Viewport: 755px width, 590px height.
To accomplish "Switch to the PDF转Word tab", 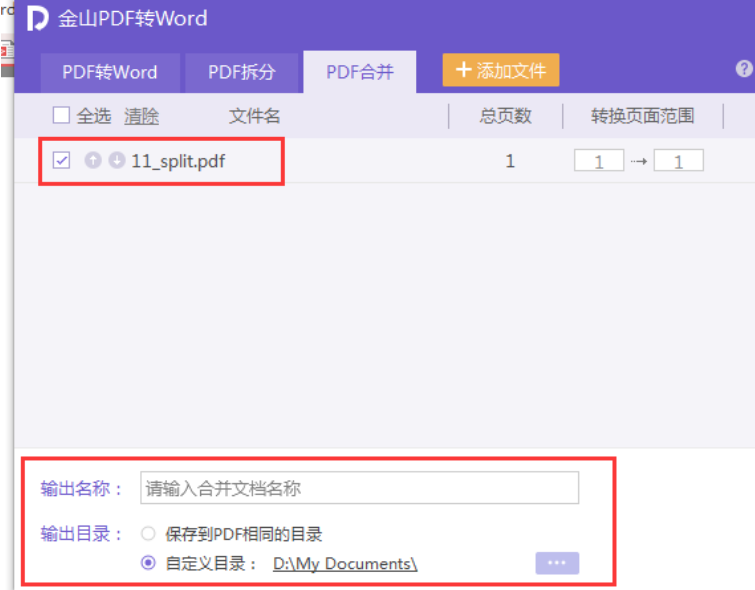I will pos(110,73).
